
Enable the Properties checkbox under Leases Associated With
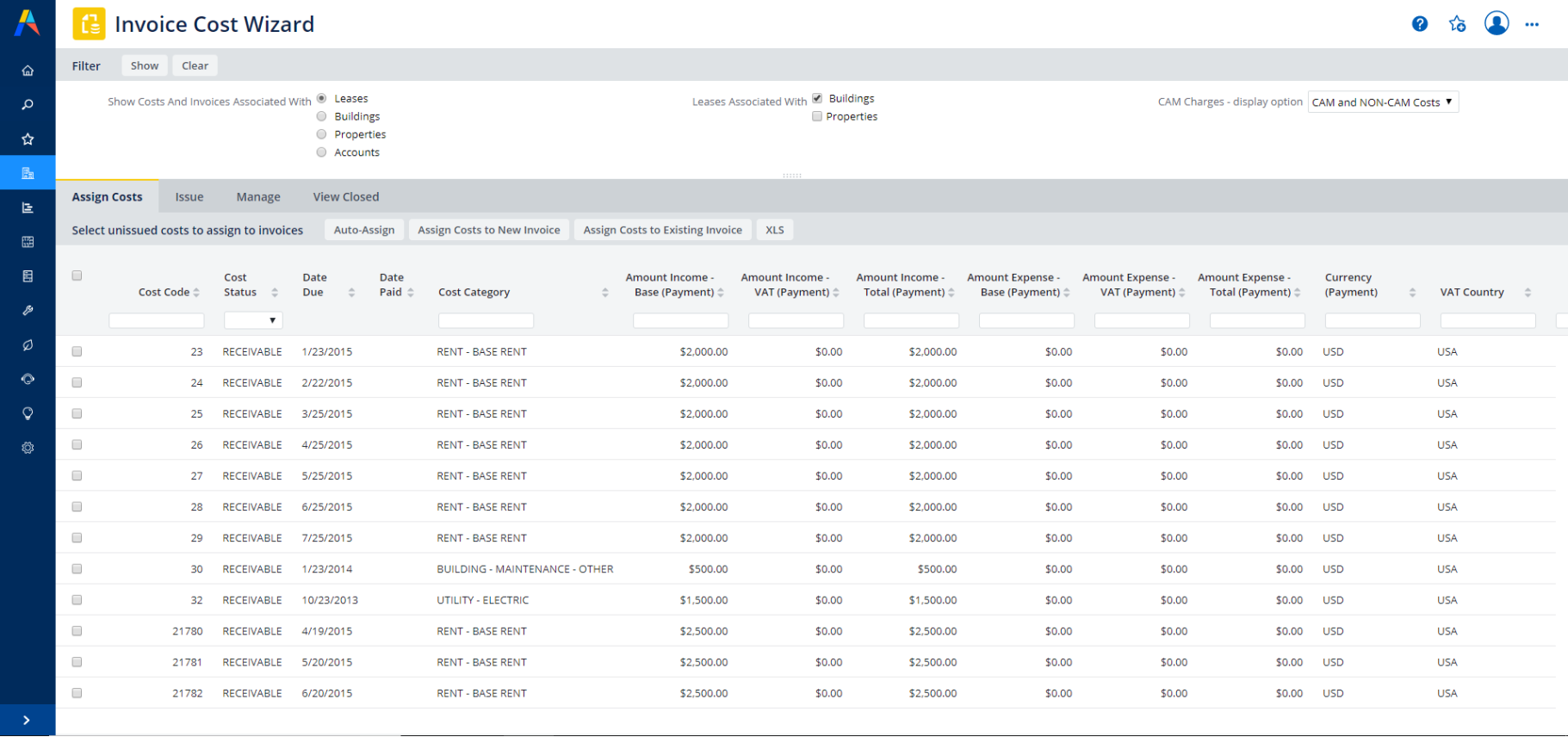pos(817,116)
